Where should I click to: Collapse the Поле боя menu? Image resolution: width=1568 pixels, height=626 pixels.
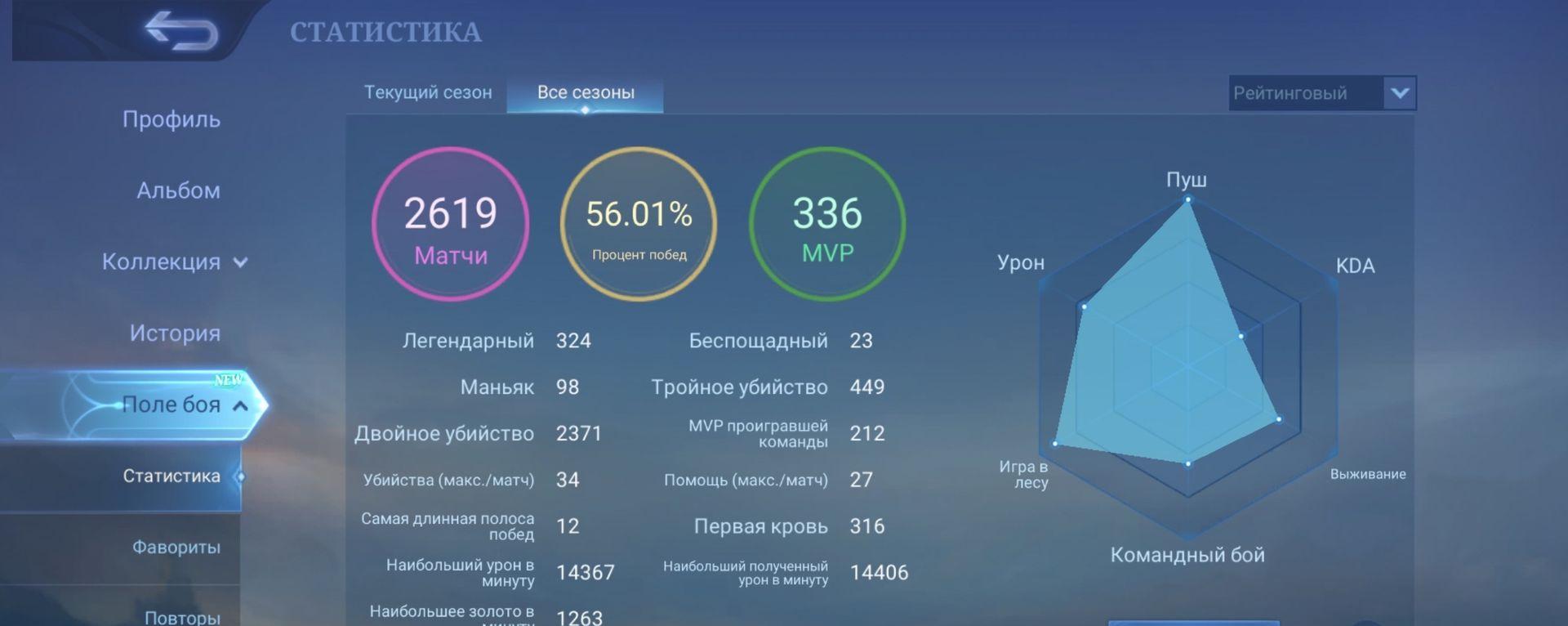pyautogui.click(x=241, y=405)
